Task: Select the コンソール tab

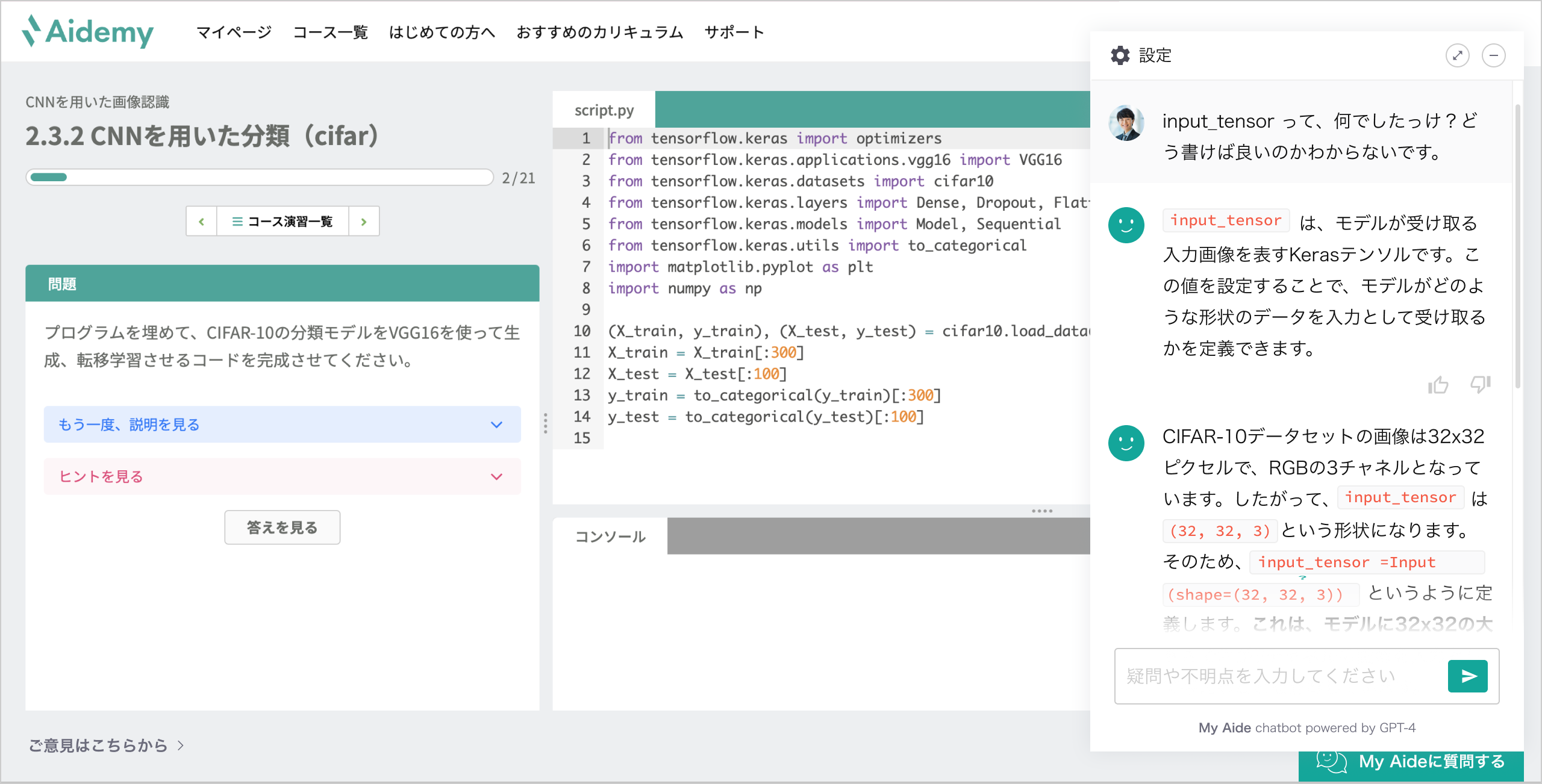Action: click(610, 537)
